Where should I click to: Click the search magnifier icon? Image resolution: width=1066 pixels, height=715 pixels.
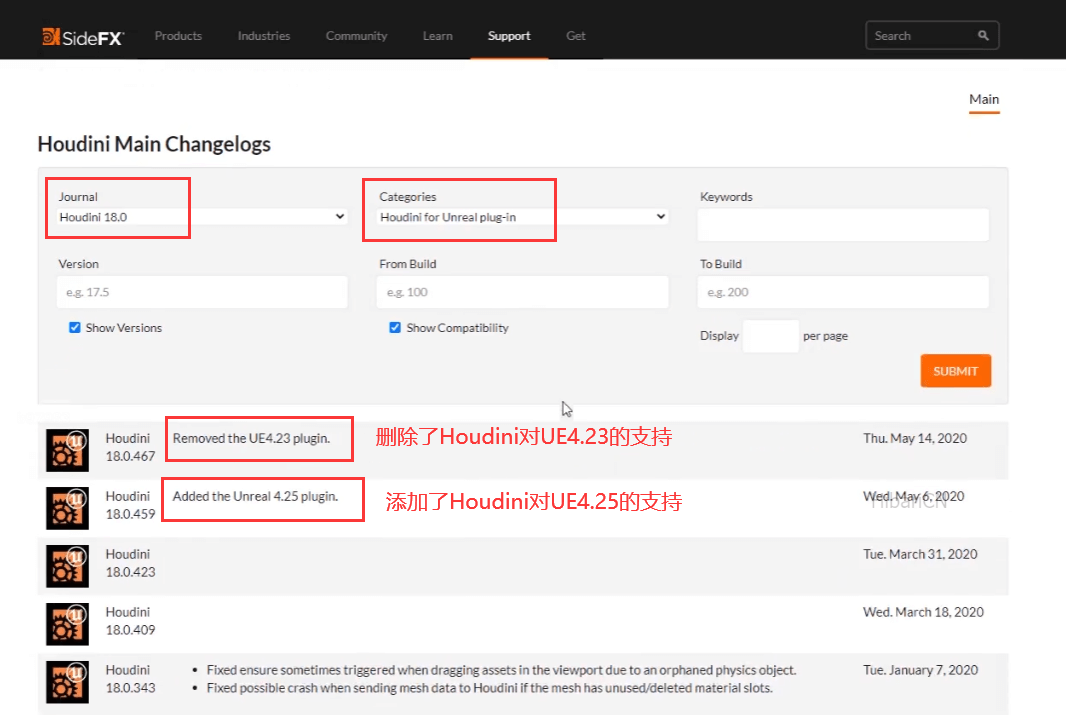point(983,35)
